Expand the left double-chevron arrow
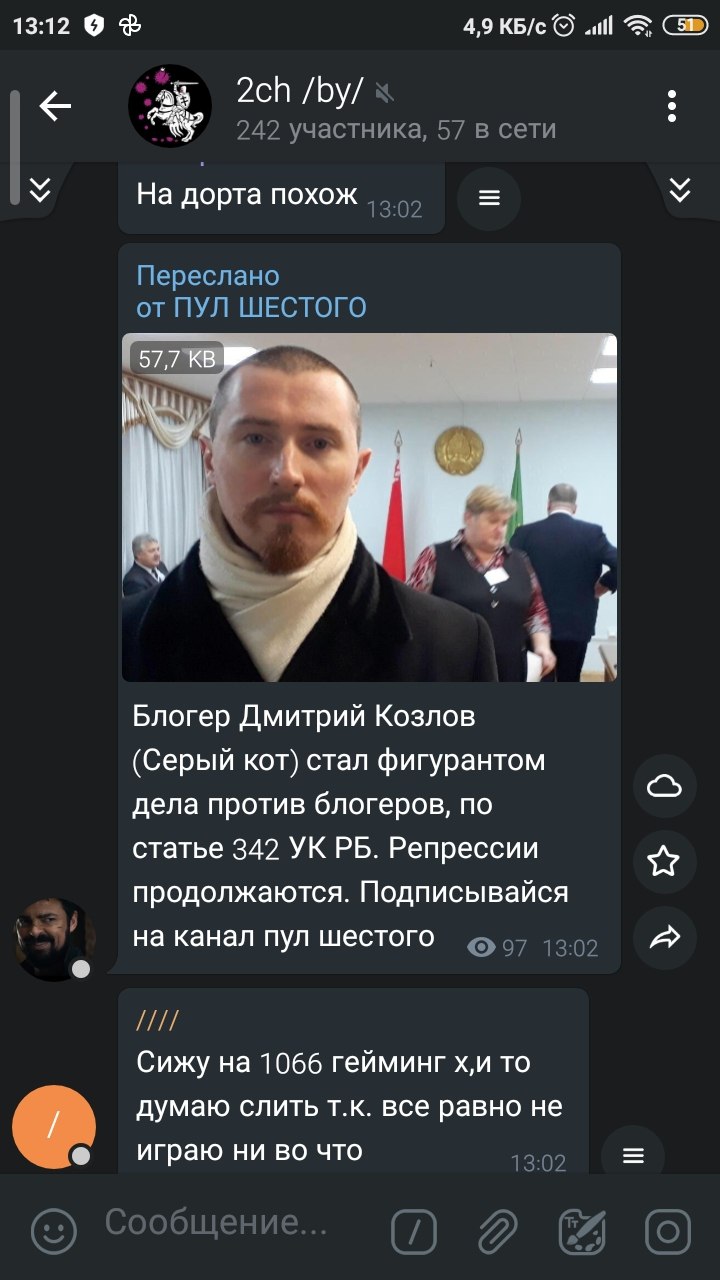 (40, 190)
